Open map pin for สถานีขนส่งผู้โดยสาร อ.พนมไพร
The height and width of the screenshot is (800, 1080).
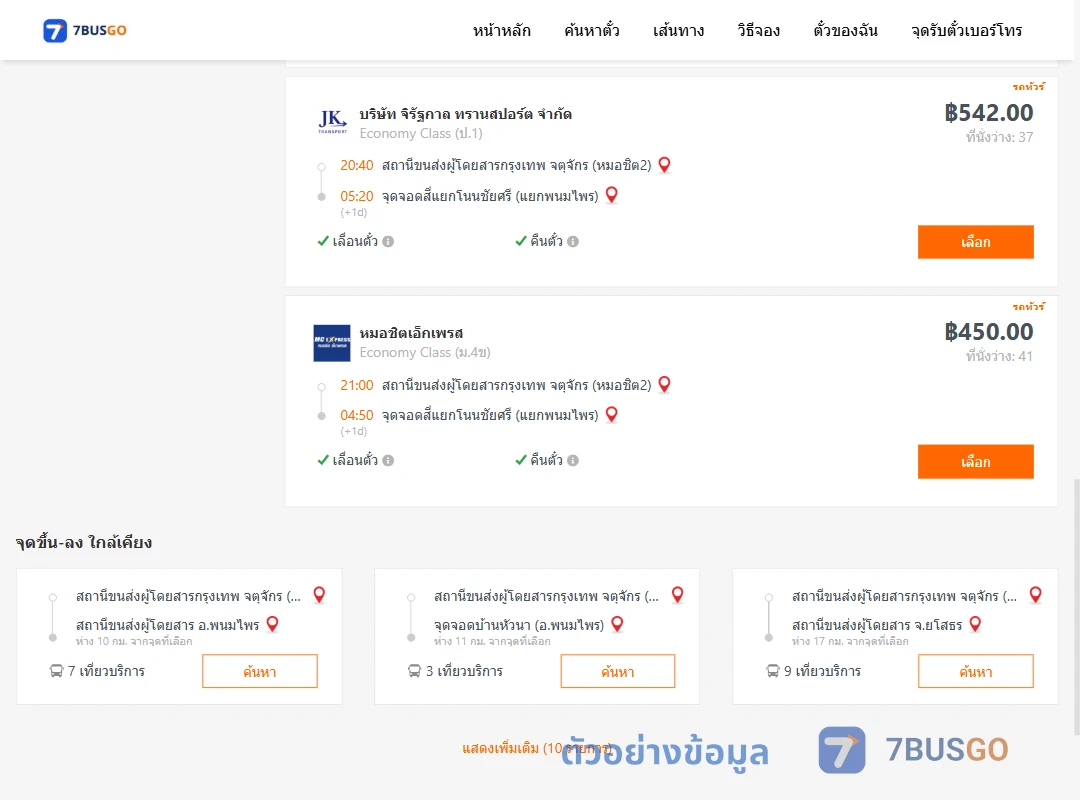(x=272, y=624)
